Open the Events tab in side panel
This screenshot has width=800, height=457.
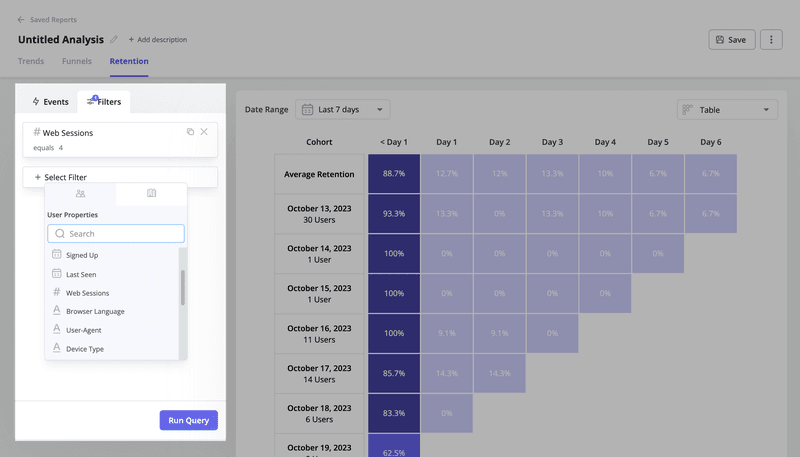tap(50, 101)
